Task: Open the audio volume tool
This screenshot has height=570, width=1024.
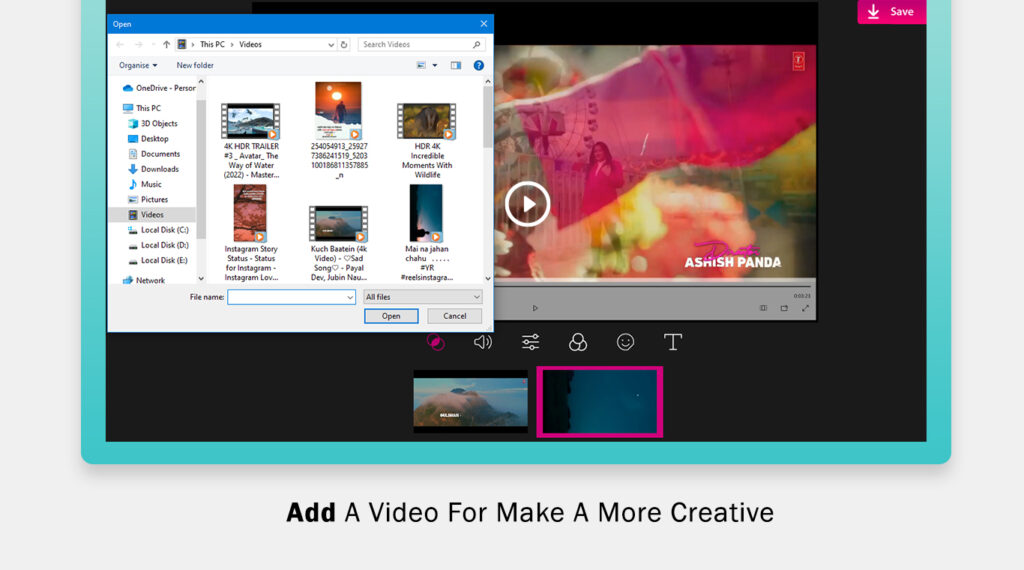Action: 483,342
